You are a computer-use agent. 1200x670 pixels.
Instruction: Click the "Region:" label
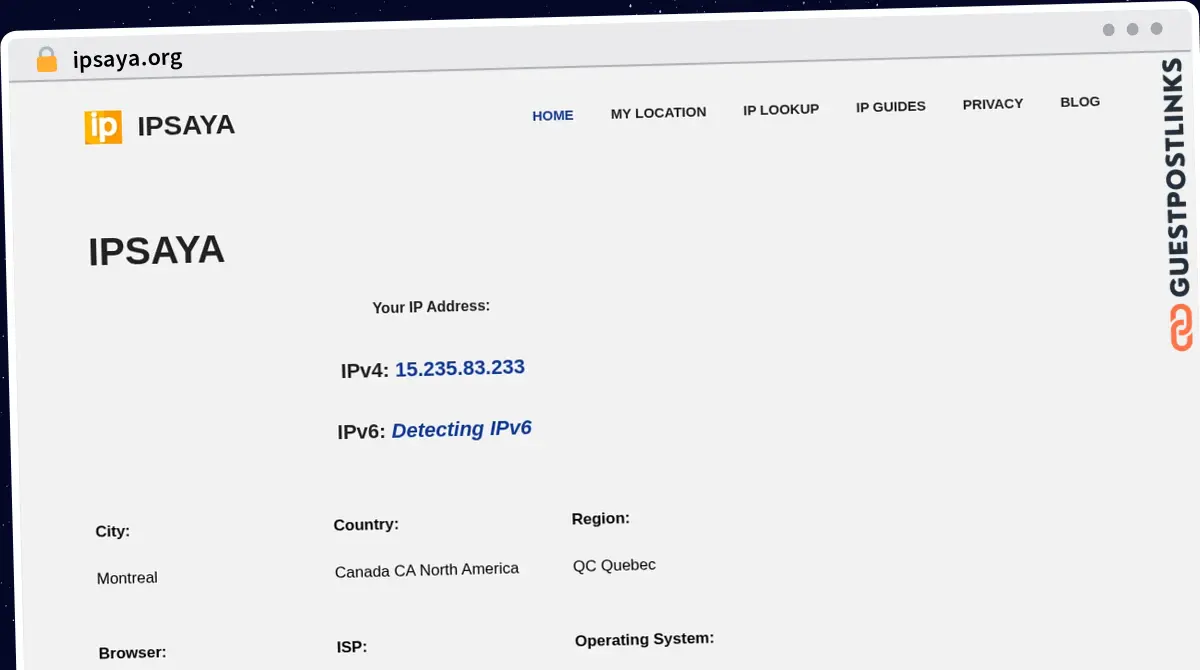601,519
